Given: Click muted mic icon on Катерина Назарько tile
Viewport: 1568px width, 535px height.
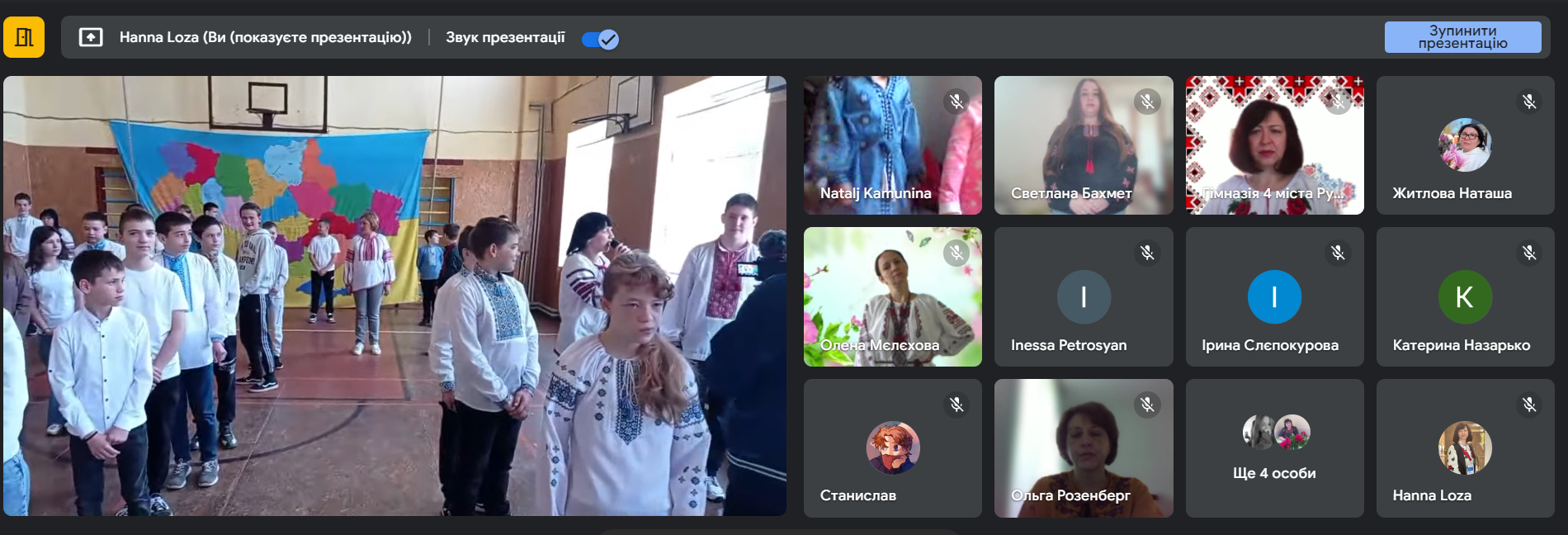Looking at the screenshot, I should click(1529, 253).
